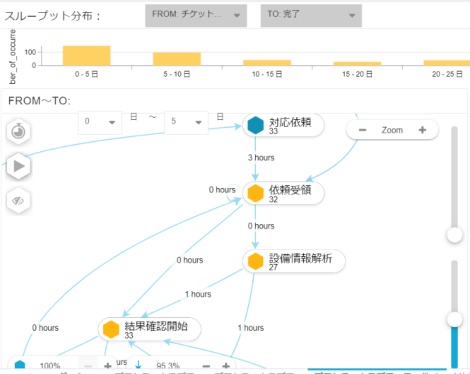Start the process animation play button
470x374 pixels.
click(18, 166)
